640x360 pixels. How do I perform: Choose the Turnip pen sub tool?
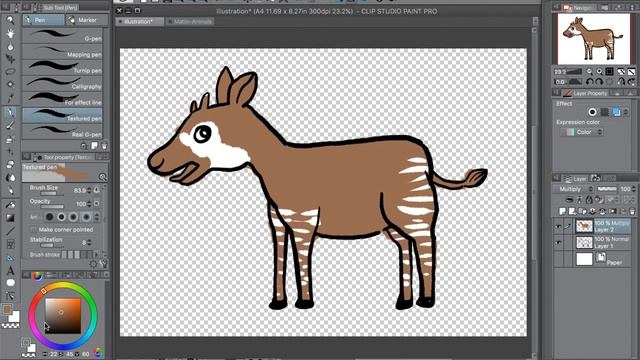click(x=62, y=68)
